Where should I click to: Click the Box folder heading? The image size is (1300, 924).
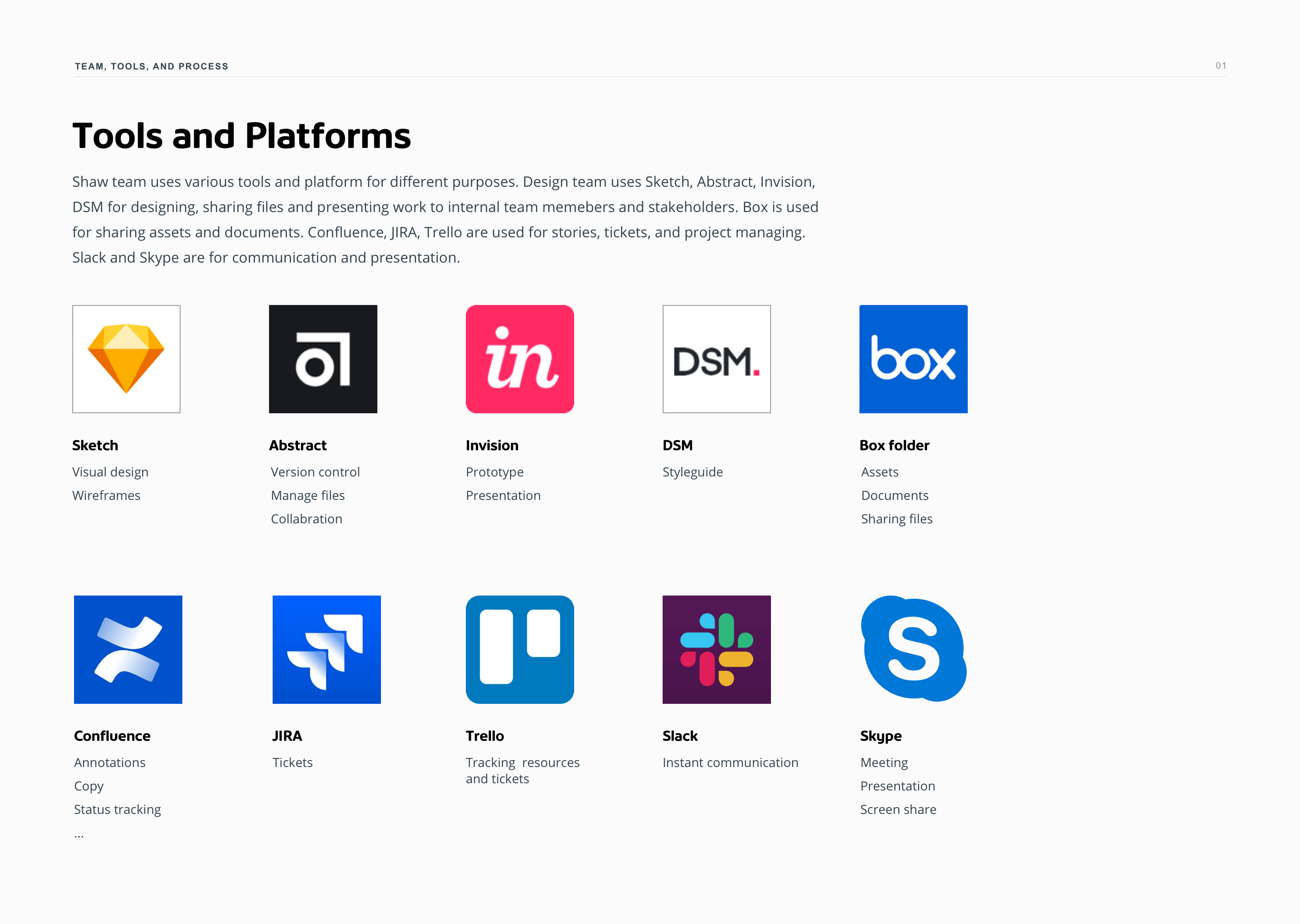pos(894,445)
